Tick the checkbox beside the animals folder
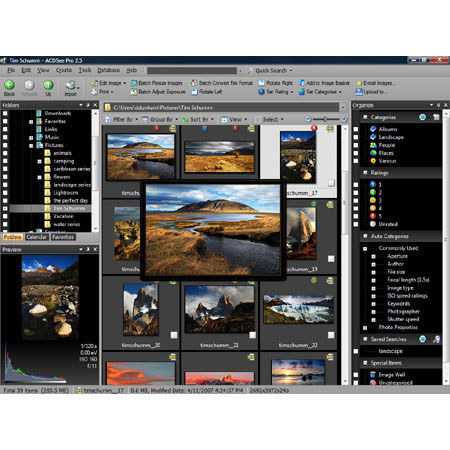 point(5,153)
